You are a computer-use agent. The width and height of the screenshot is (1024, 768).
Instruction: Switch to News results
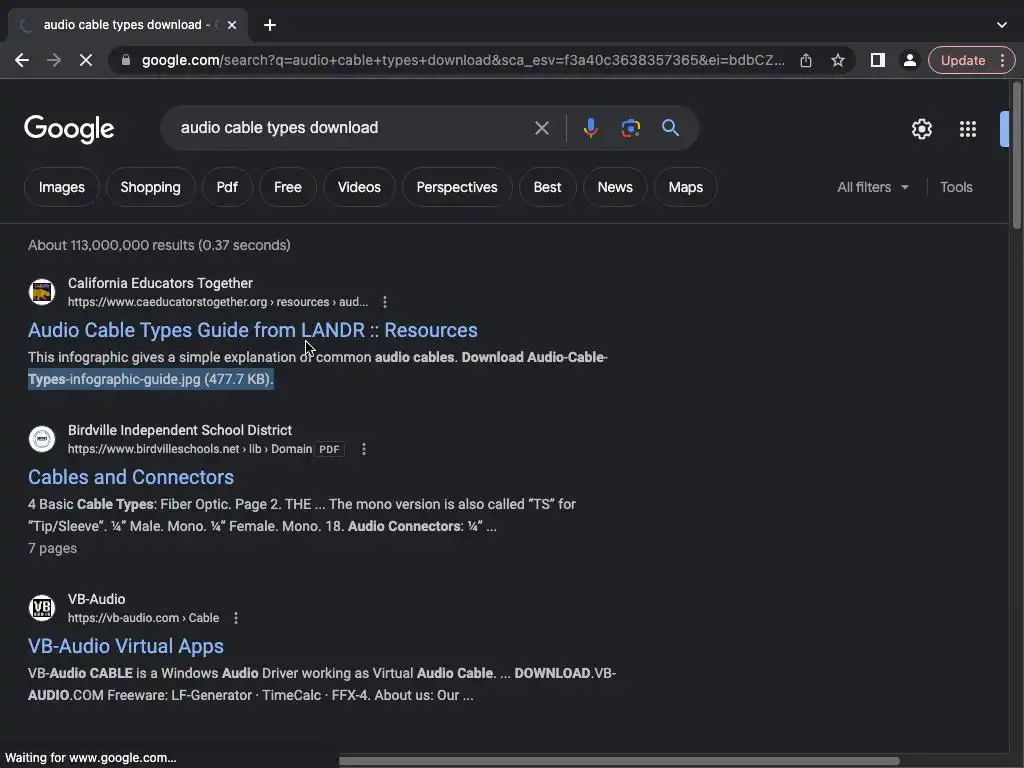click(x=615, y=187)
